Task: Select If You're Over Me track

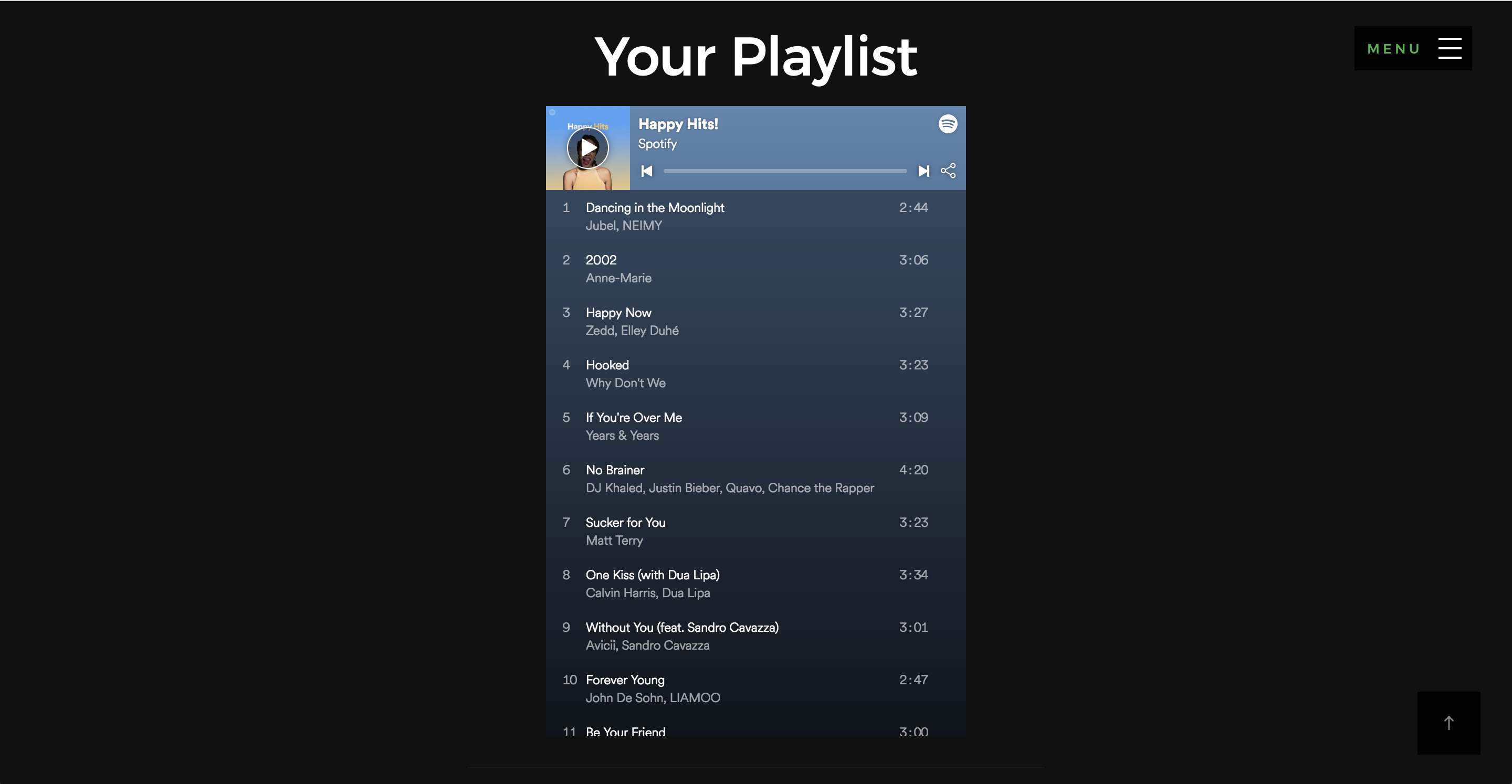Action: 755,426
